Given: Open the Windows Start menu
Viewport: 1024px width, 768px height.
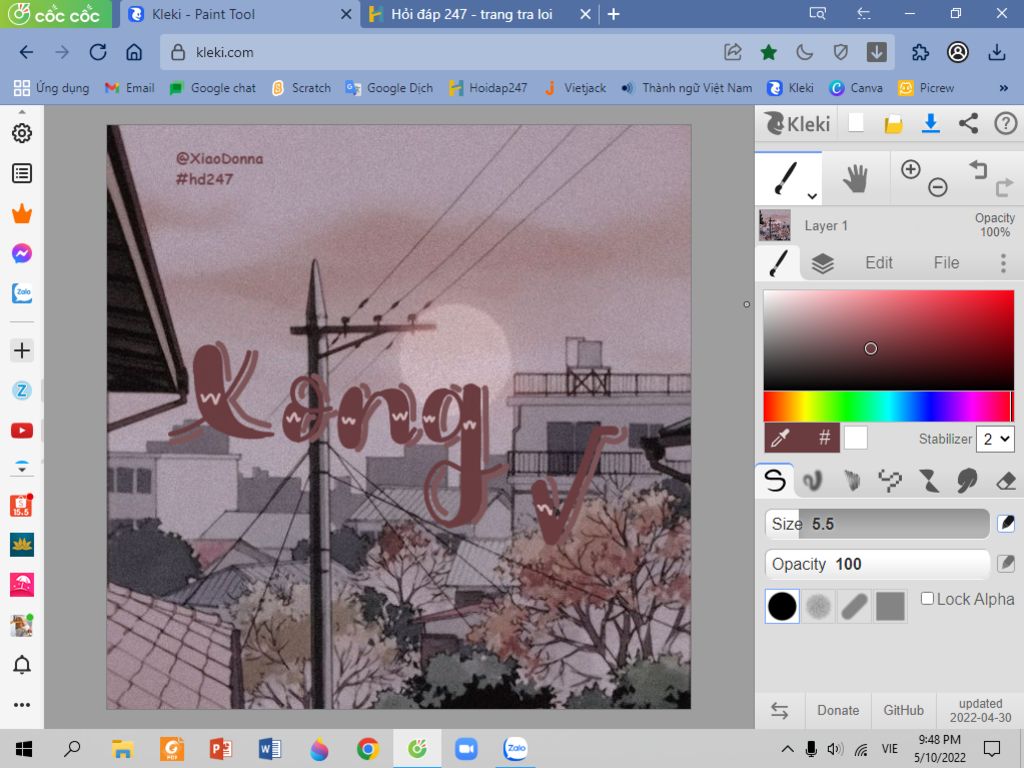Looking at the screenshot, I should tap(23, 748).
